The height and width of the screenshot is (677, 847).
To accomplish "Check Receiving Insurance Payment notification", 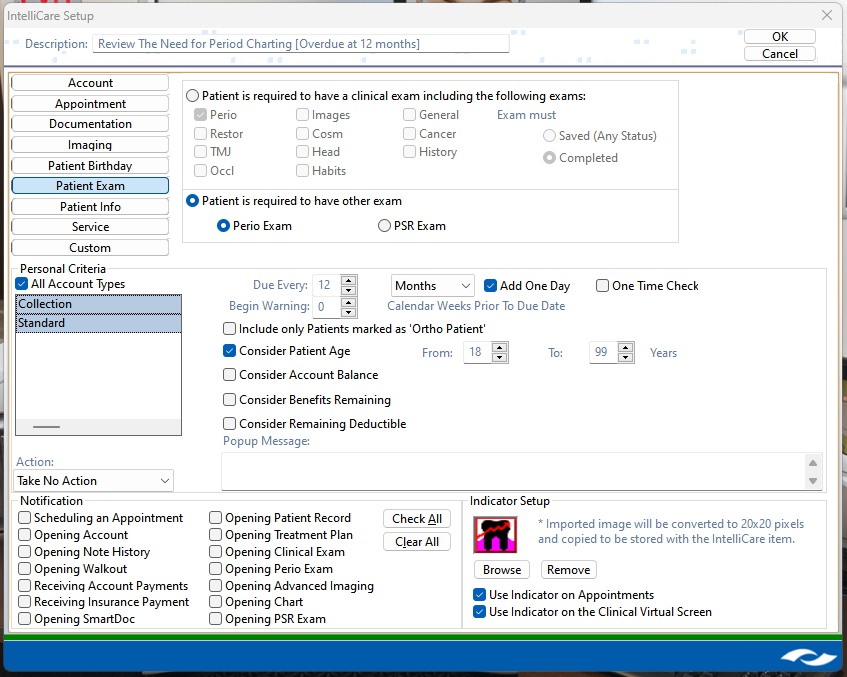I will 24,601.
